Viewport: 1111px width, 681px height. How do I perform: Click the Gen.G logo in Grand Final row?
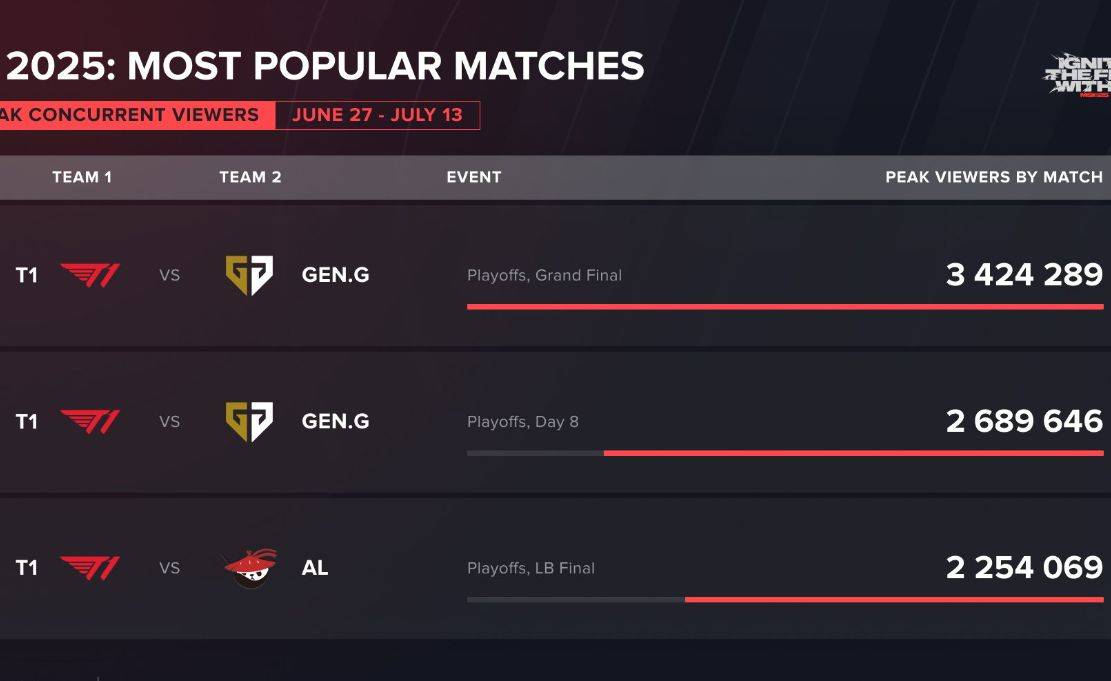249,275
